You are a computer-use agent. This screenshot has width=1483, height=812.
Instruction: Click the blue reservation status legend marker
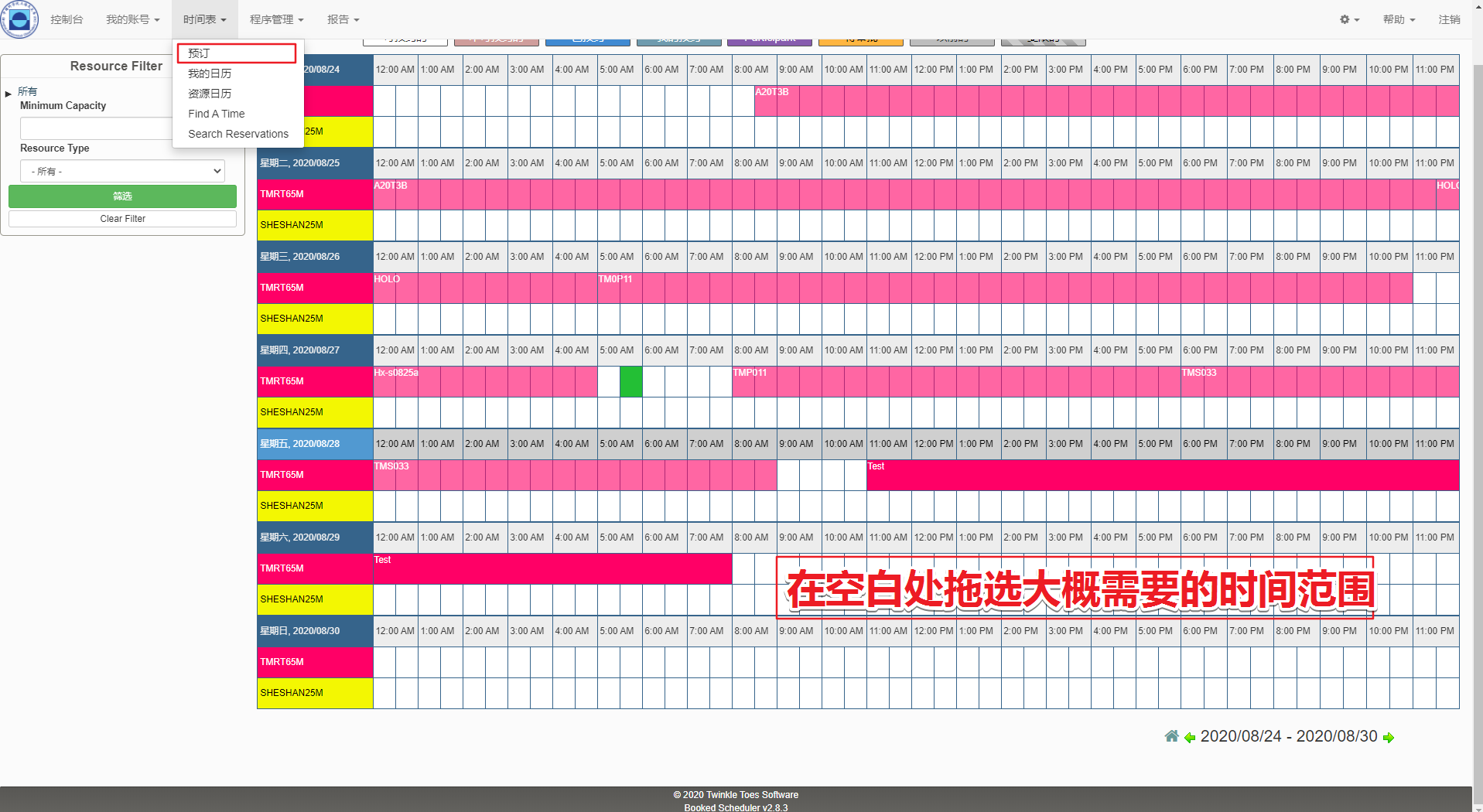pos(588,35)
